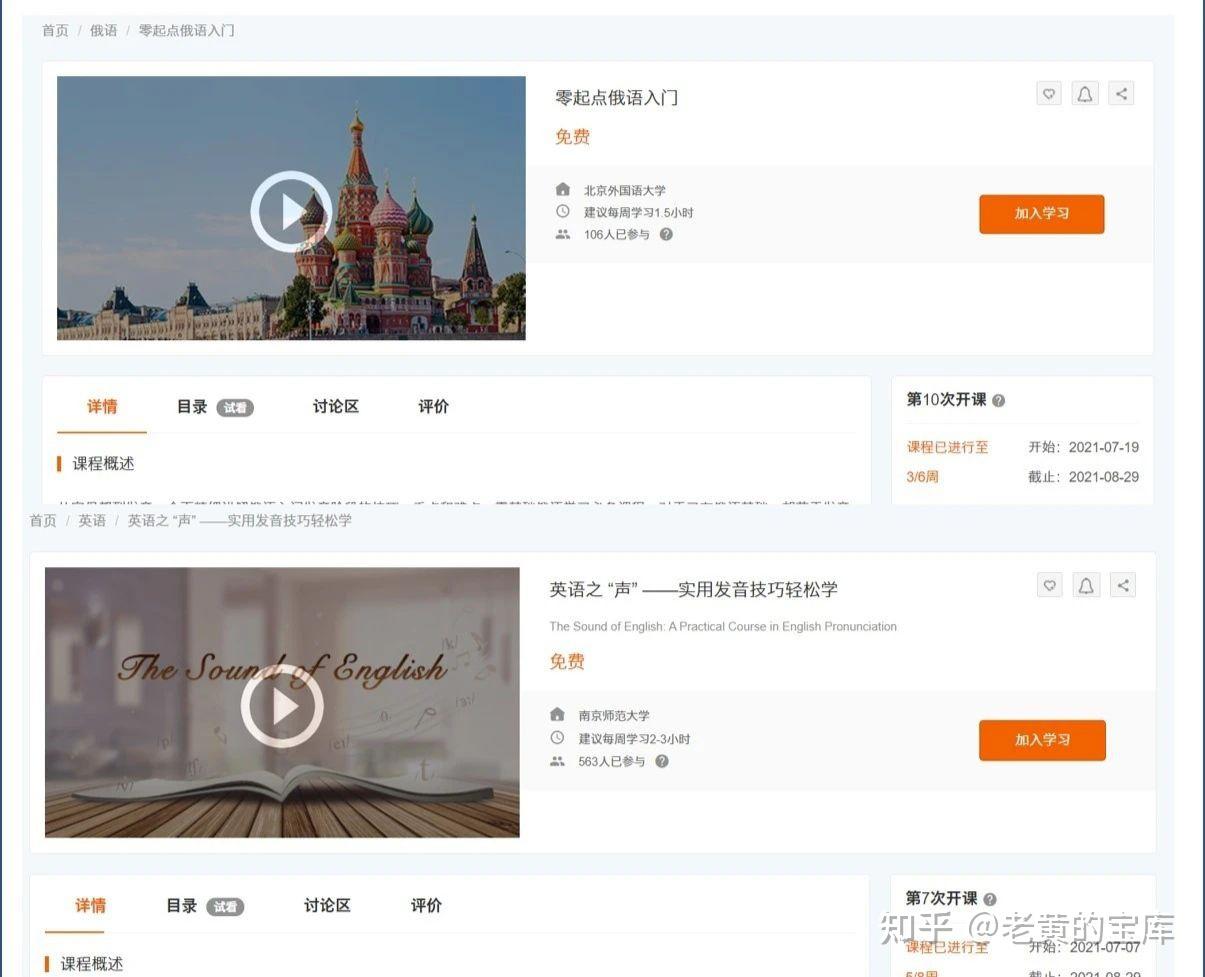The height and width of the screenshot is (977, 1205).
Task: Open 目录 tab in Russian course
Action: (192, 406)
